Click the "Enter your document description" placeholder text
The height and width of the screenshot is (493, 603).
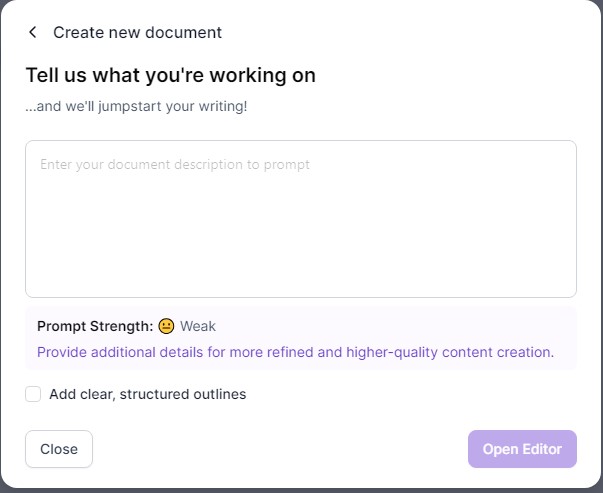(175, 164)
